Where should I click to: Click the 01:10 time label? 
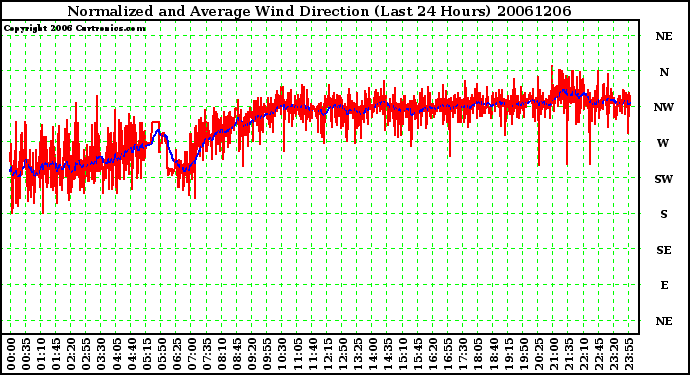tap(41, 354)
